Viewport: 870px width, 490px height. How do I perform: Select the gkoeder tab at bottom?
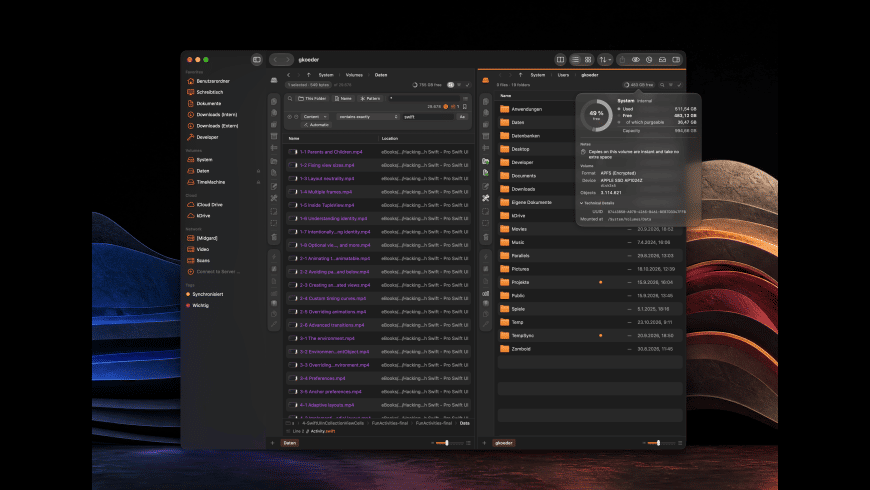(x=504, y=443)
